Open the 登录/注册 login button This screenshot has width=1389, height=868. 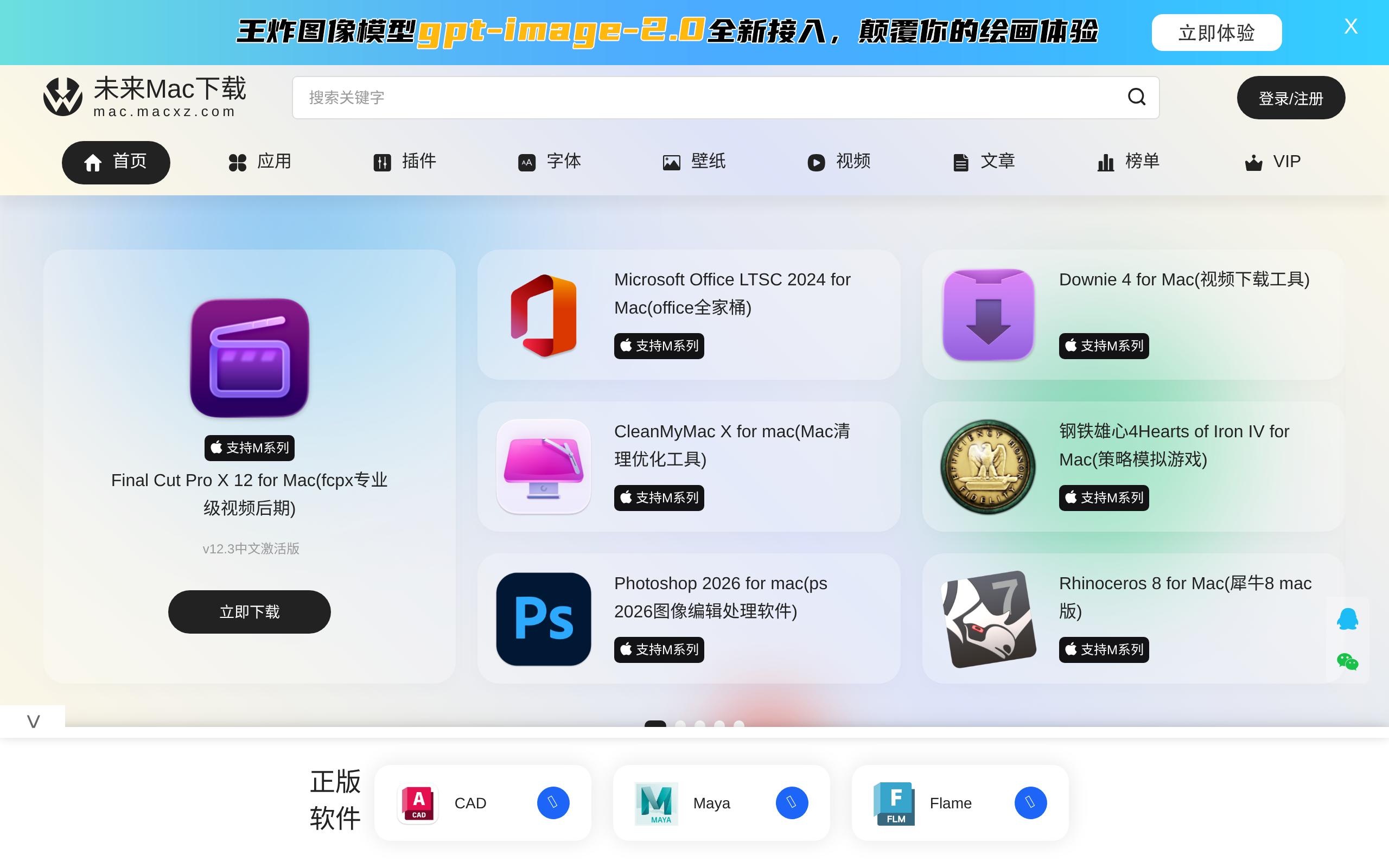[1290, 98]
